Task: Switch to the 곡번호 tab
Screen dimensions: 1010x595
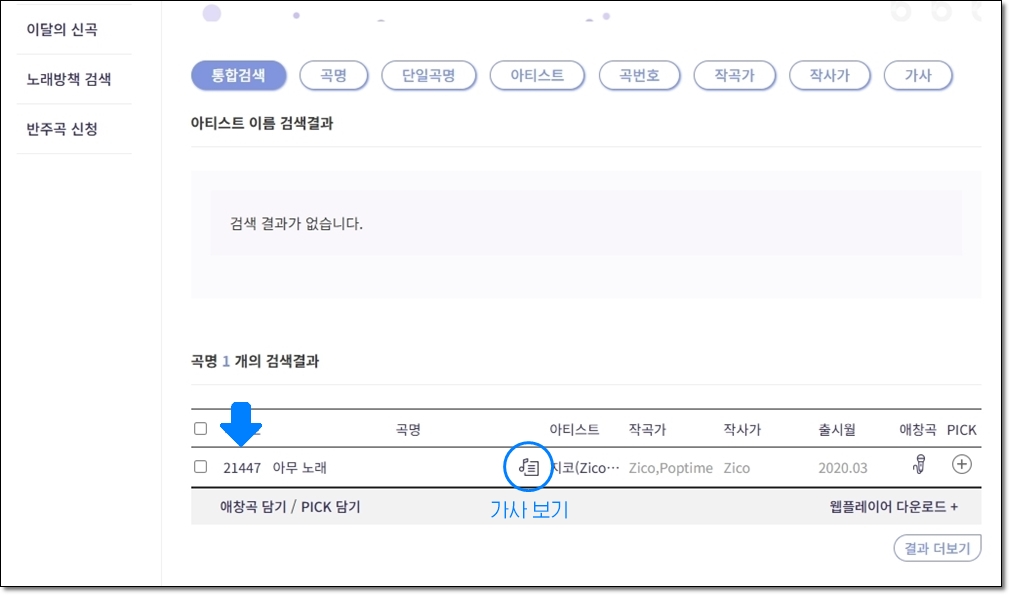Action: (639, 75)
